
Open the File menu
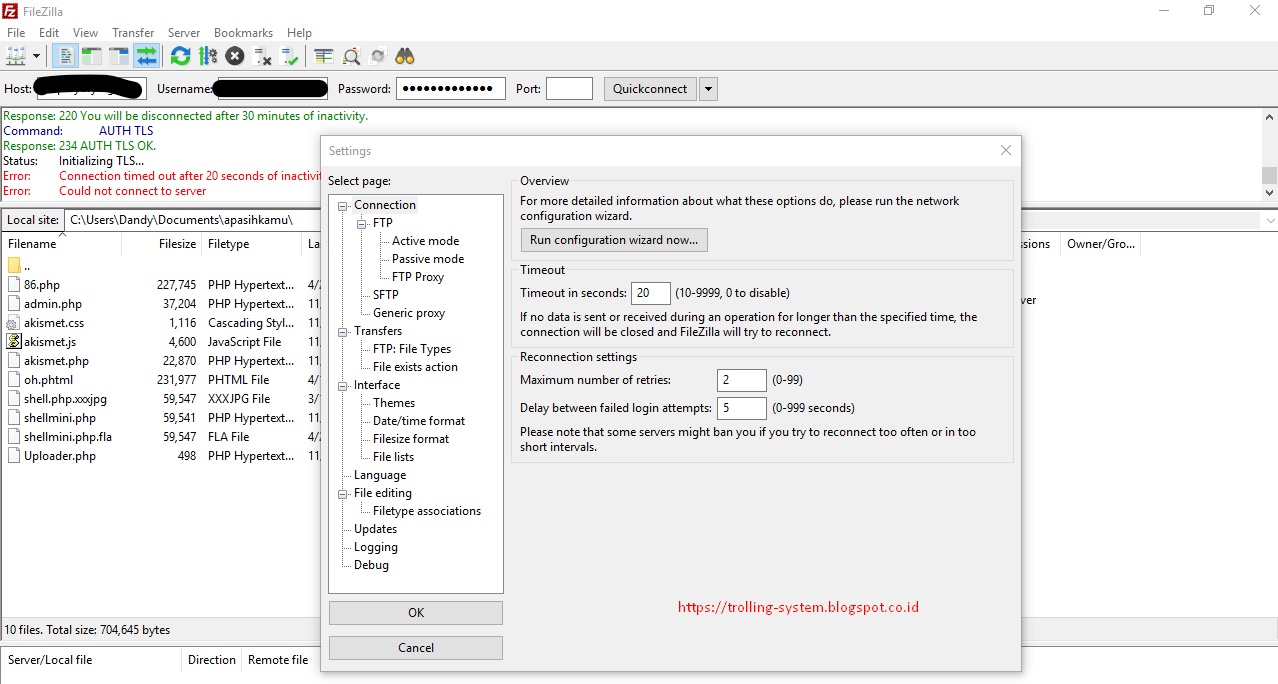click(16, 33)
